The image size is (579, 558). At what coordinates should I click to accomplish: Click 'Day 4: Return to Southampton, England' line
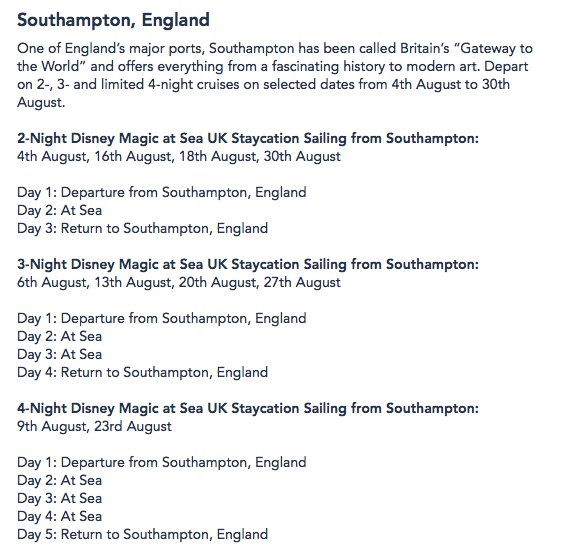coord(143,373)
